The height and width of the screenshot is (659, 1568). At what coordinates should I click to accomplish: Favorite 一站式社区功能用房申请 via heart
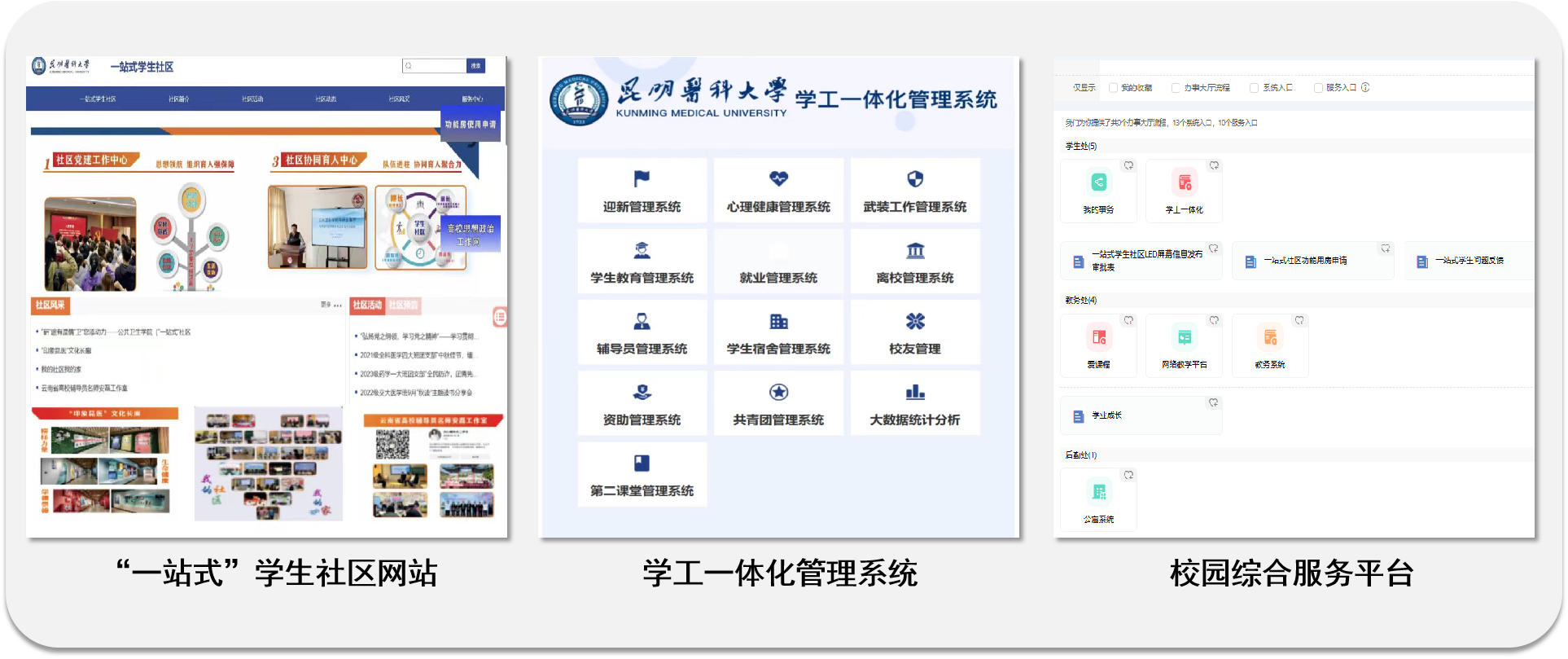tap(1385, 248)
